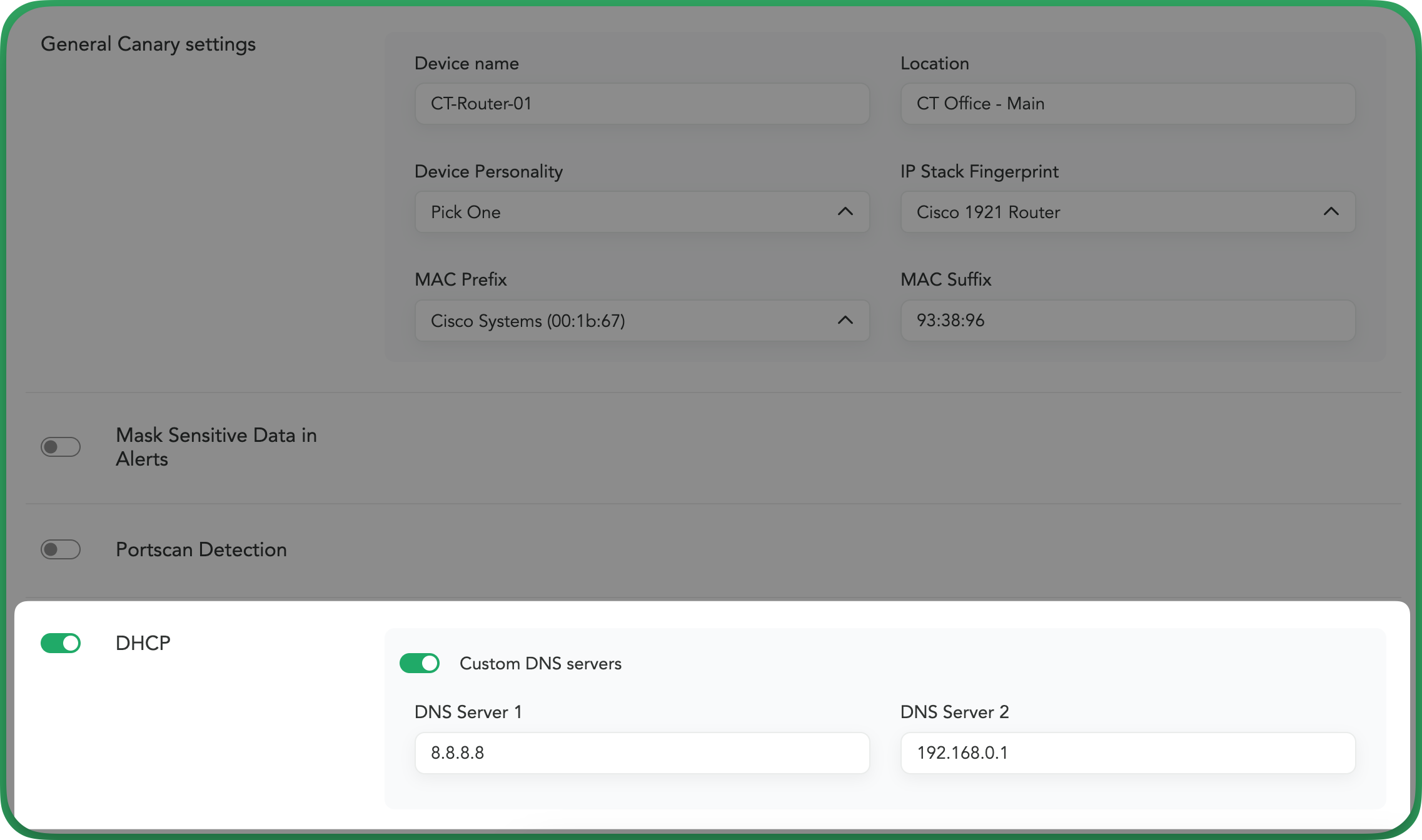1422x840 pixels.
Task: Click DNS Server 1 field 8.8.8.8
Action: click(x=642, y=753)
